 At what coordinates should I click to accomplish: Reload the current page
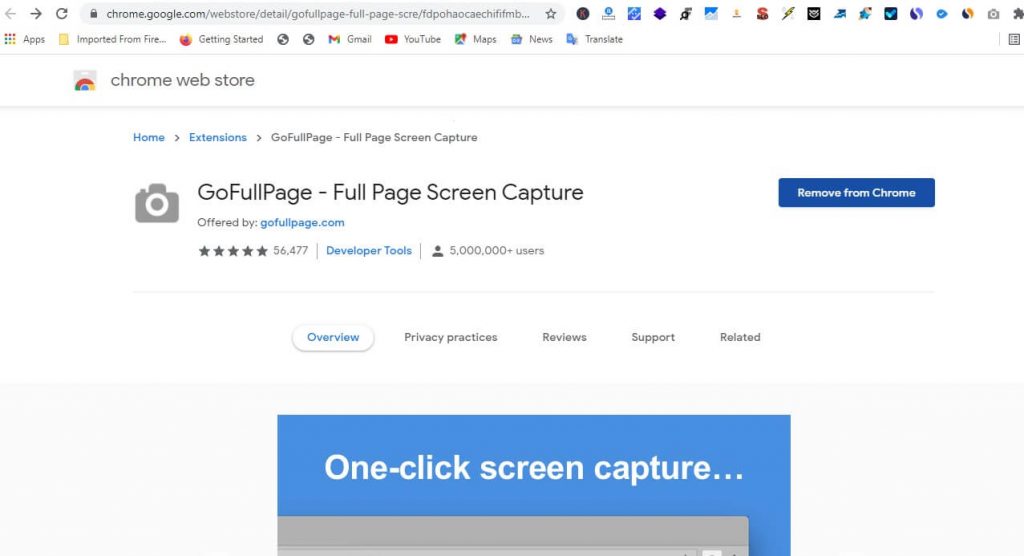61,14
